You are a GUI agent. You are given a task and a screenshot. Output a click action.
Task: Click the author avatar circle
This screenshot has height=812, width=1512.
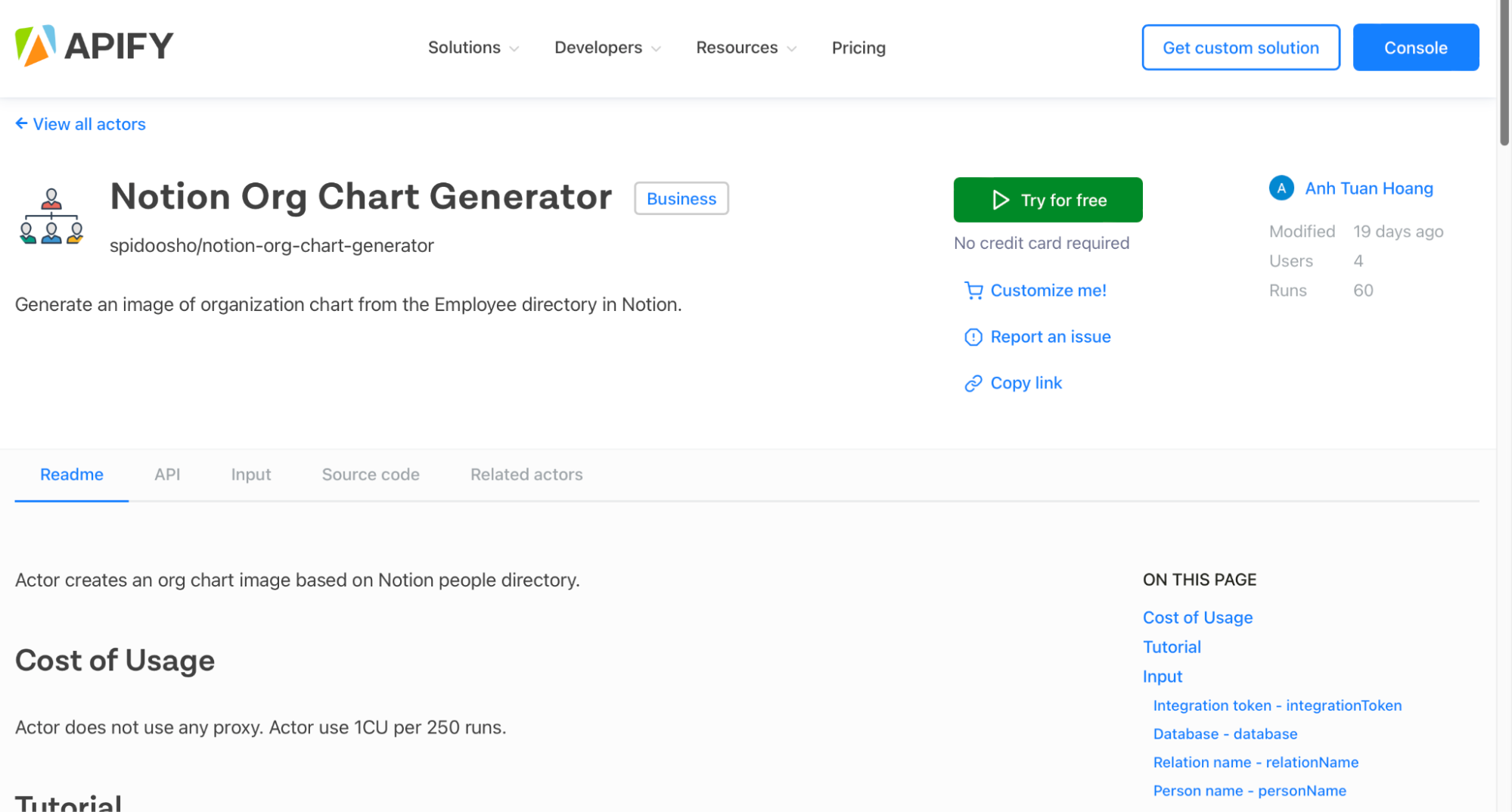pos(1281,188)
